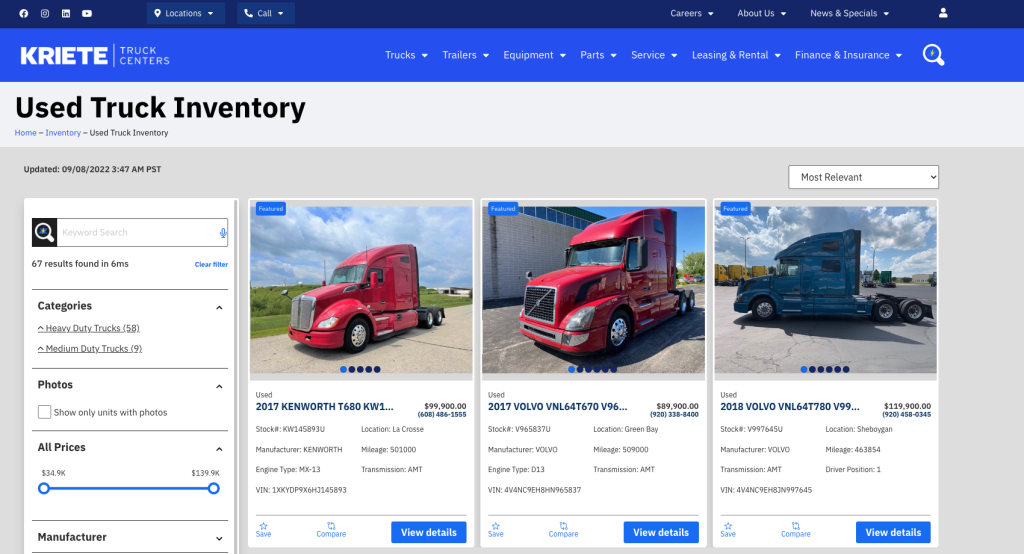Open the YouTube social link
Screen dimensions: 1024x554
(x=87, y=13)
